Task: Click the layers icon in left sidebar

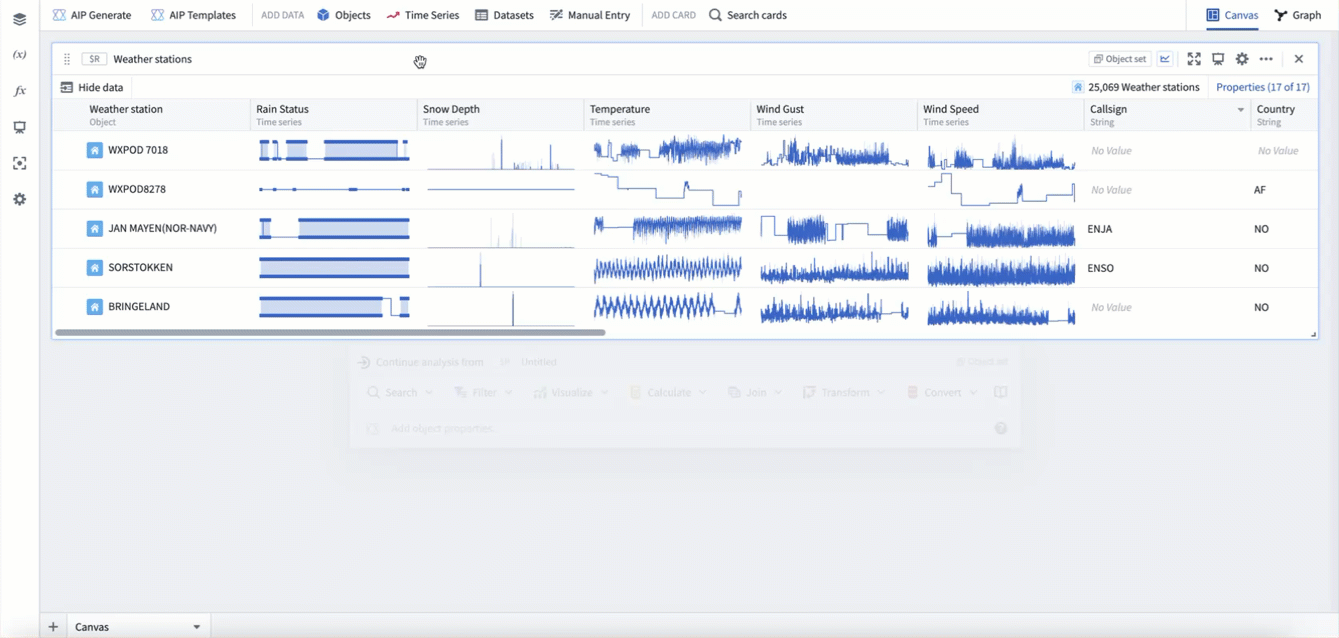Action: pos(19,19)
